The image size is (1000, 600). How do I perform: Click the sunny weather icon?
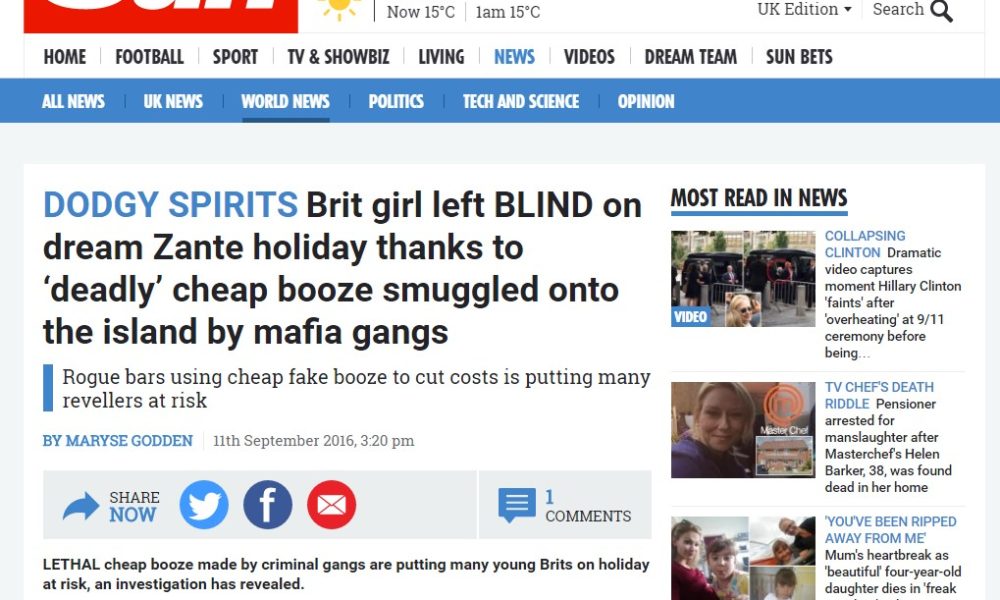(339, 8)
